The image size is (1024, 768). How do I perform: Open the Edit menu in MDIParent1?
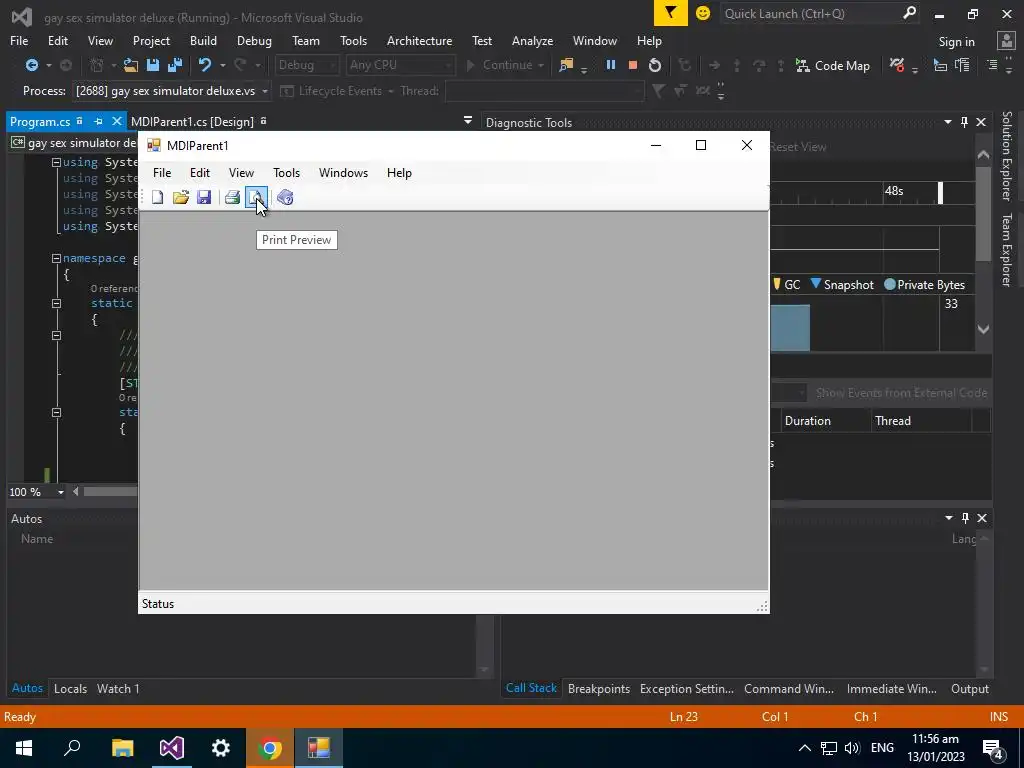tap(200, 173)
